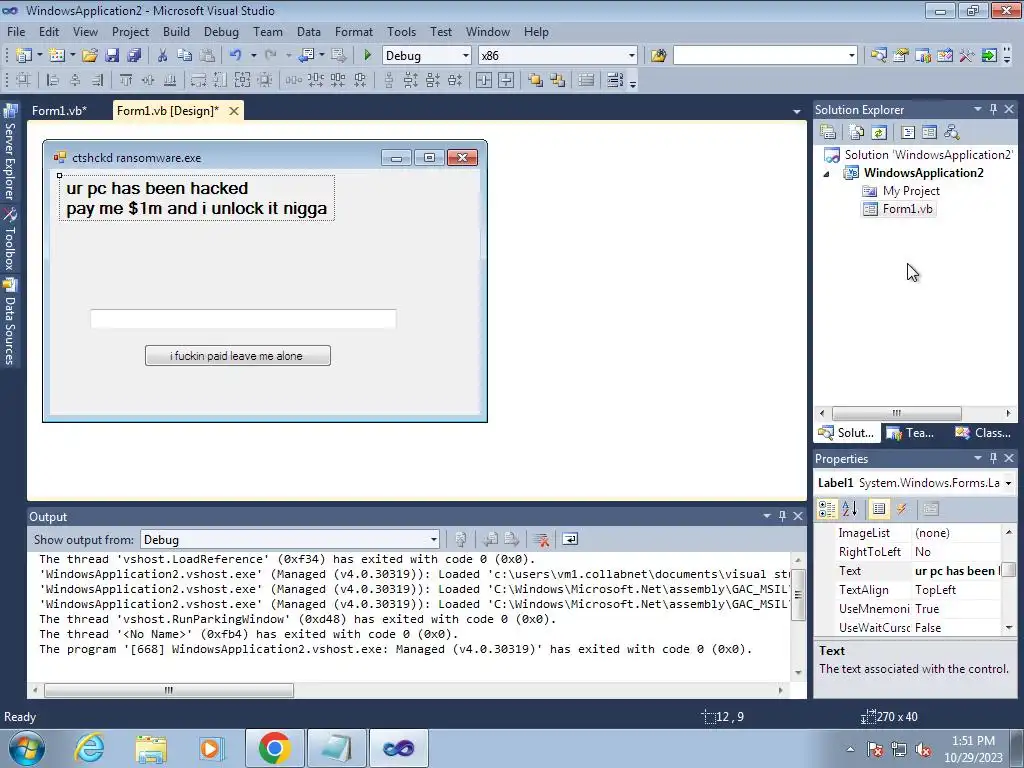Open the Format menu

[353, 31]
